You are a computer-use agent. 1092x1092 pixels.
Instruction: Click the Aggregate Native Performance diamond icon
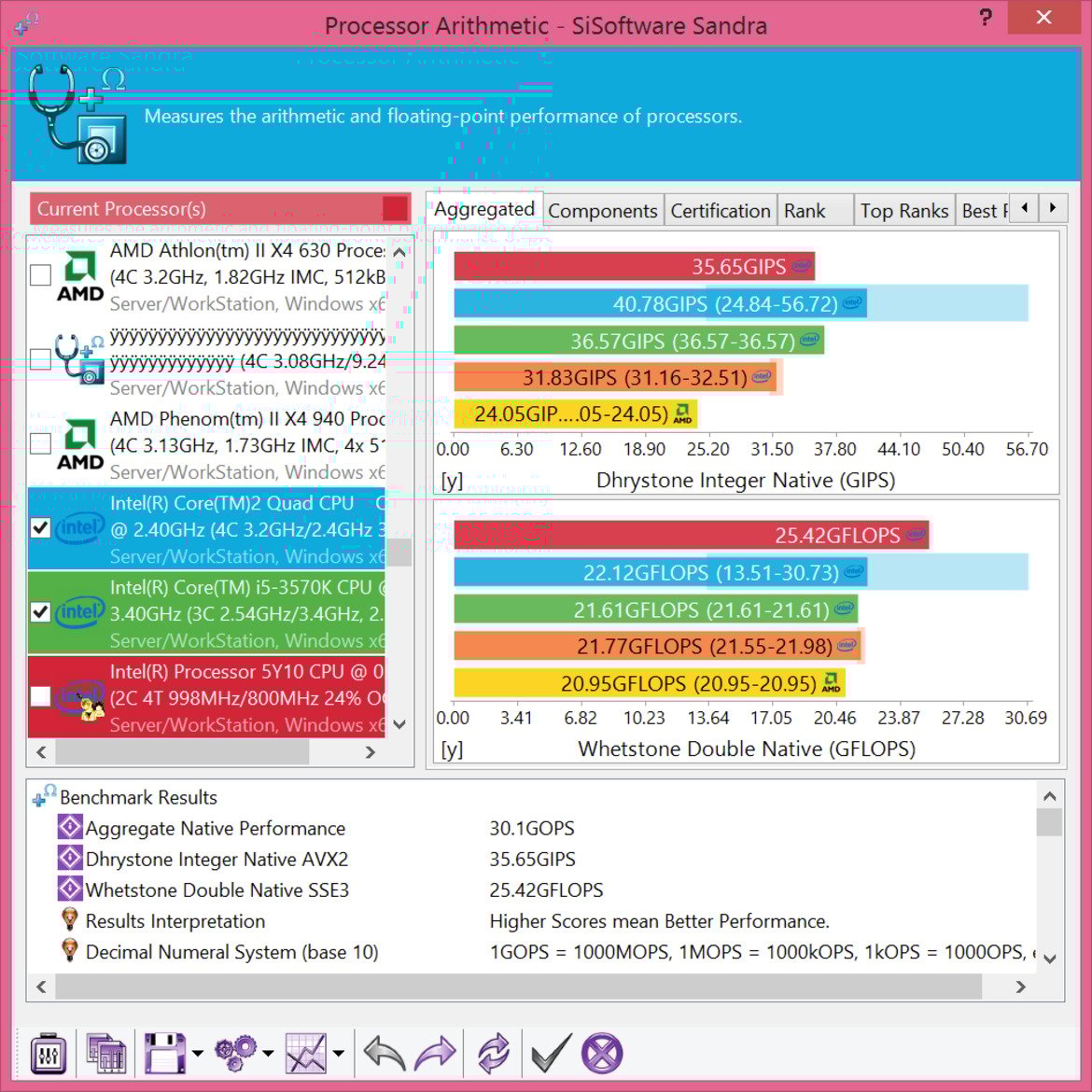tap(70, 827)
